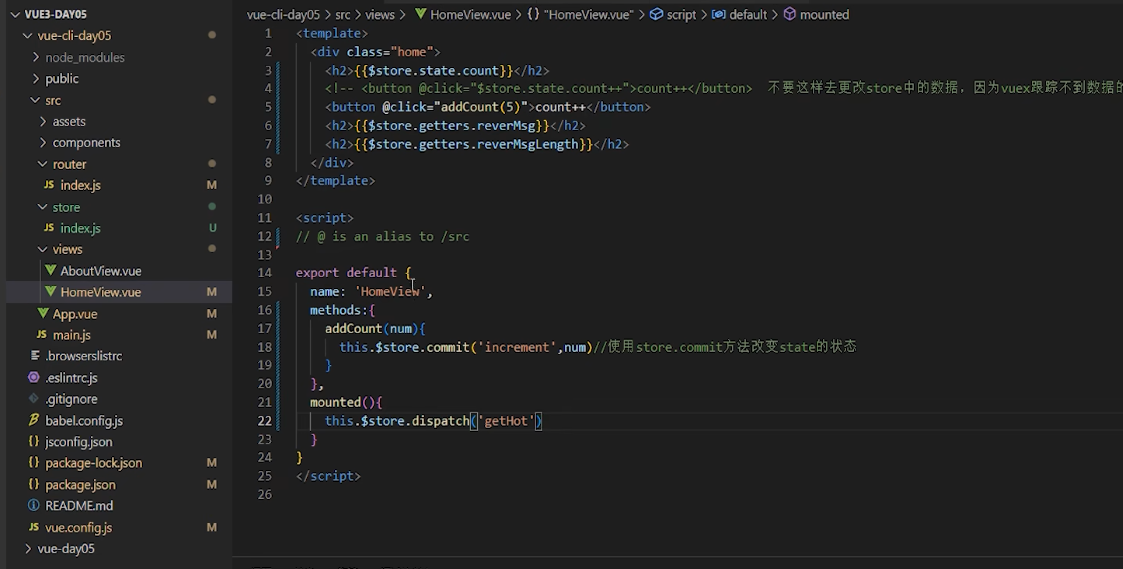Click Vue icon of App.vue
This screenshot has width=1123, height=569.
pyautogui.click(x=43, y=313)
